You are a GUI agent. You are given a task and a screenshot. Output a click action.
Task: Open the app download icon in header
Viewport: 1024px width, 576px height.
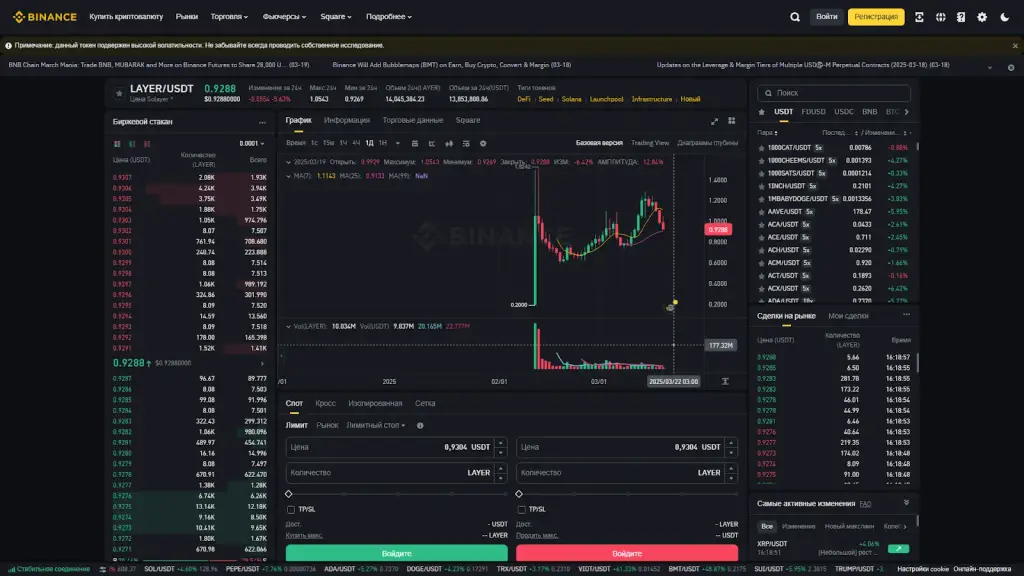point(919,17)
